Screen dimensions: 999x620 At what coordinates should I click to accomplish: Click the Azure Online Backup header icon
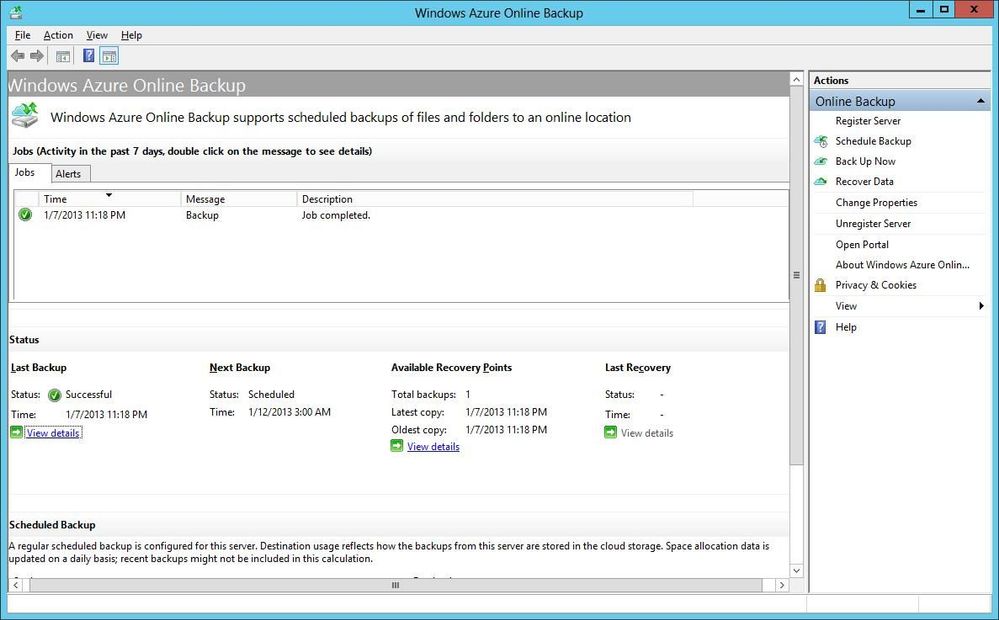pyautogui.click(x=25, y=117)
